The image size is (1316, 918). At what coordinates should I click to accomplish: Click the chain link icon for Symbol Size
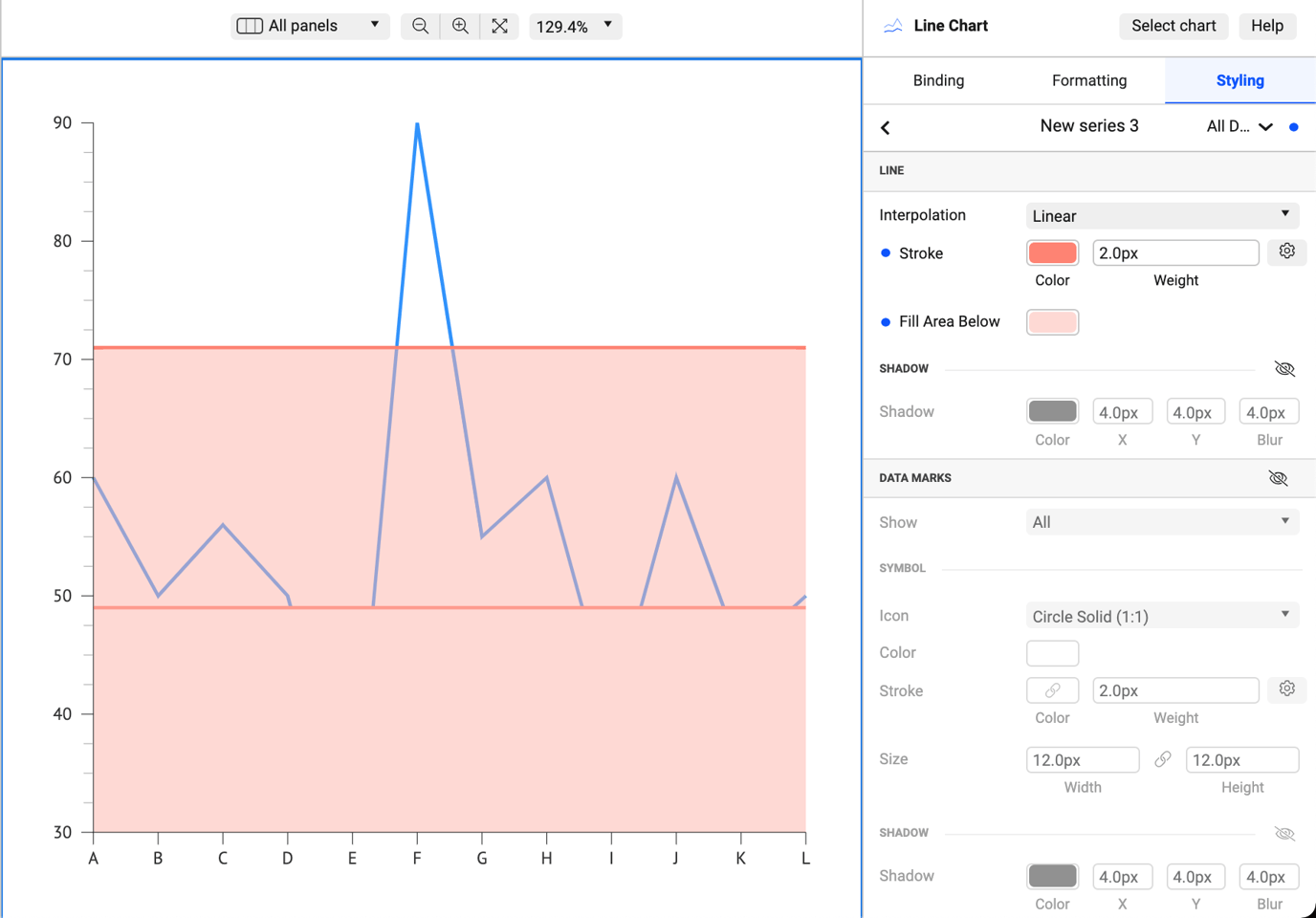click(1163, 758)
